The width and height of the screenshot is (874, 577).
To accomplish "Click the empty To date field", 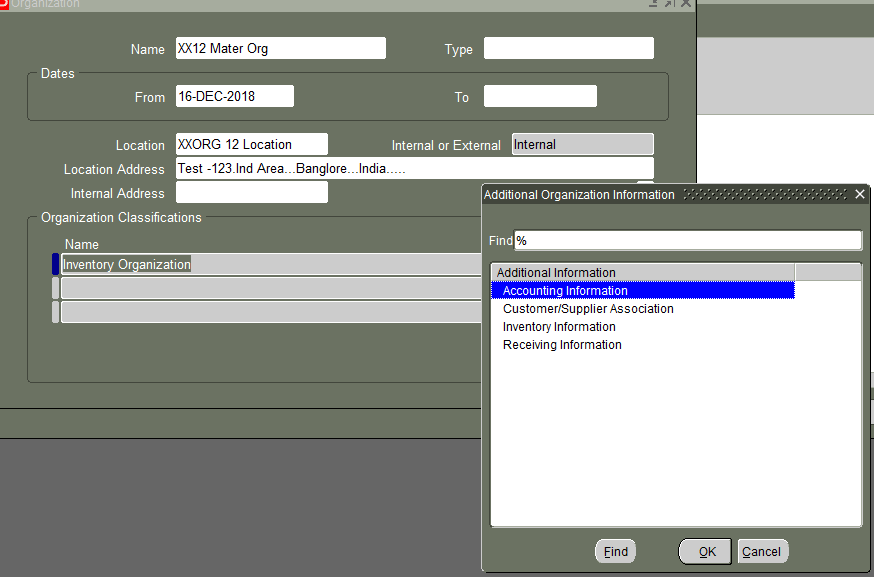I will tap(540, 96).
